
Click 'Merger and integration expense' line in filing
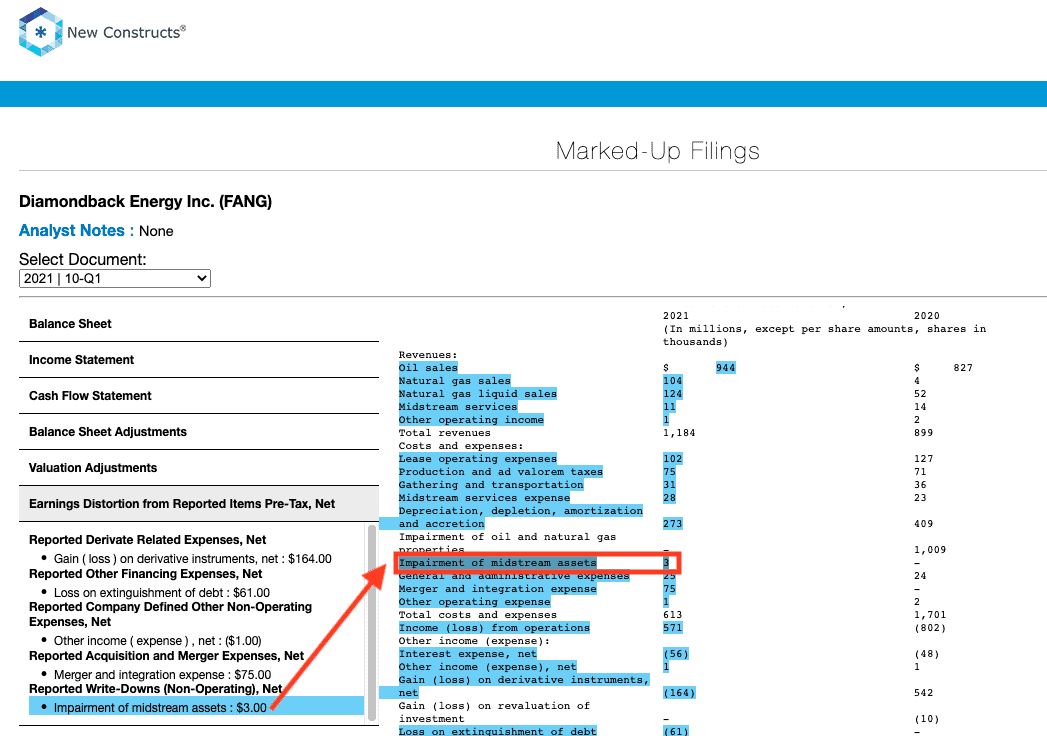(x=497, y=589)
